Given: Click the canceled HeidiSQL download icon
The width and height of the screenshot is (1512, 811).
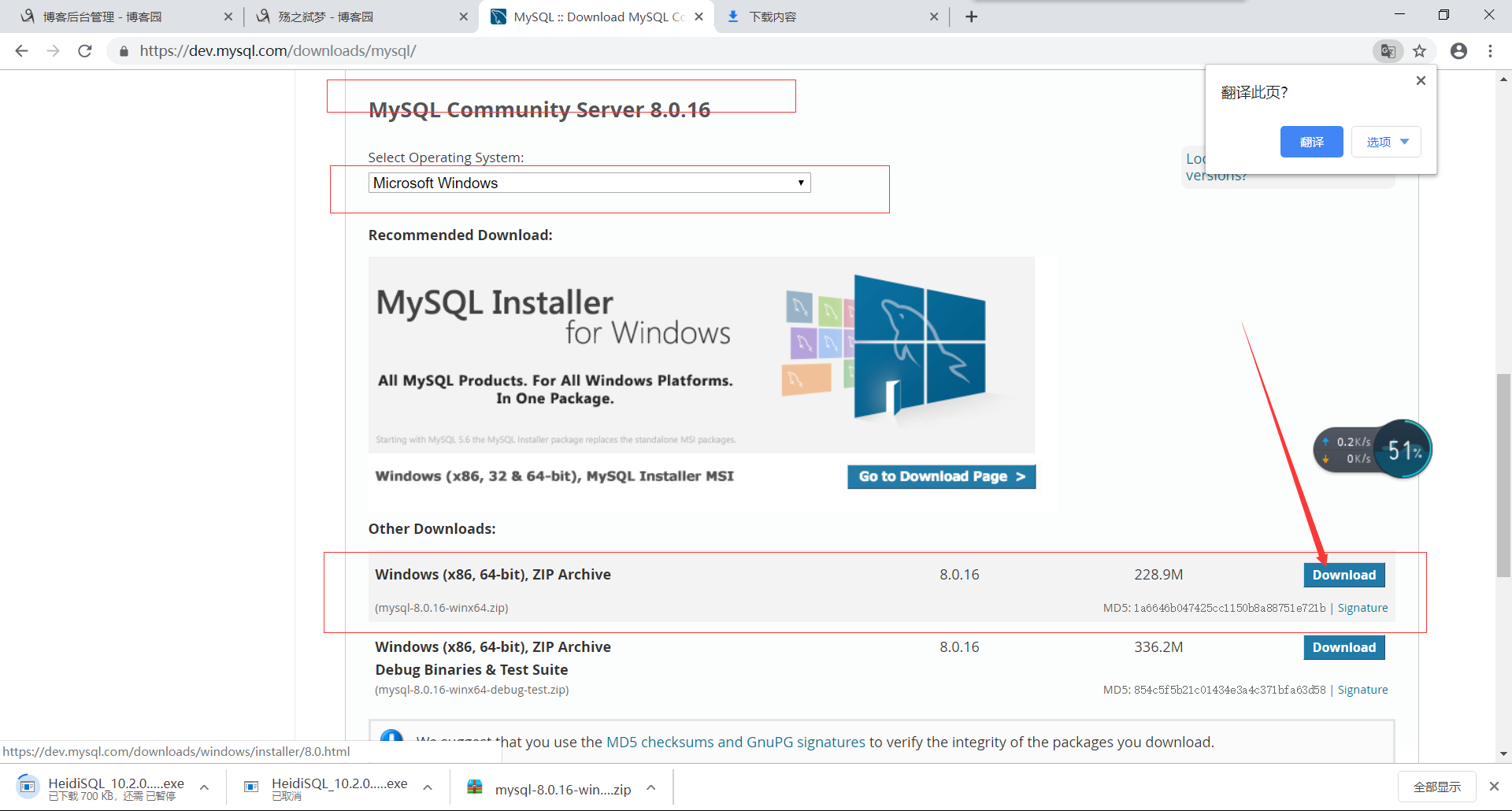Looking at the screenshot, I should click(x=251, y=787).
